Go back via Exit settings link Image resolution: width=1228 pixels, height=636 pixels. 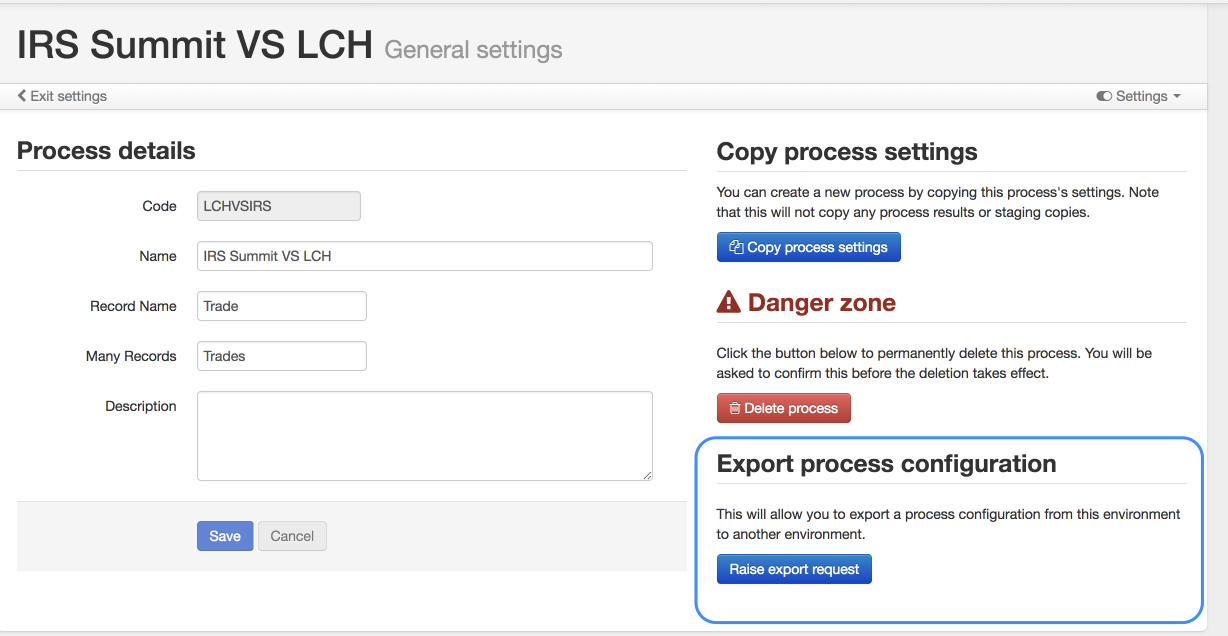pos(62,96)
